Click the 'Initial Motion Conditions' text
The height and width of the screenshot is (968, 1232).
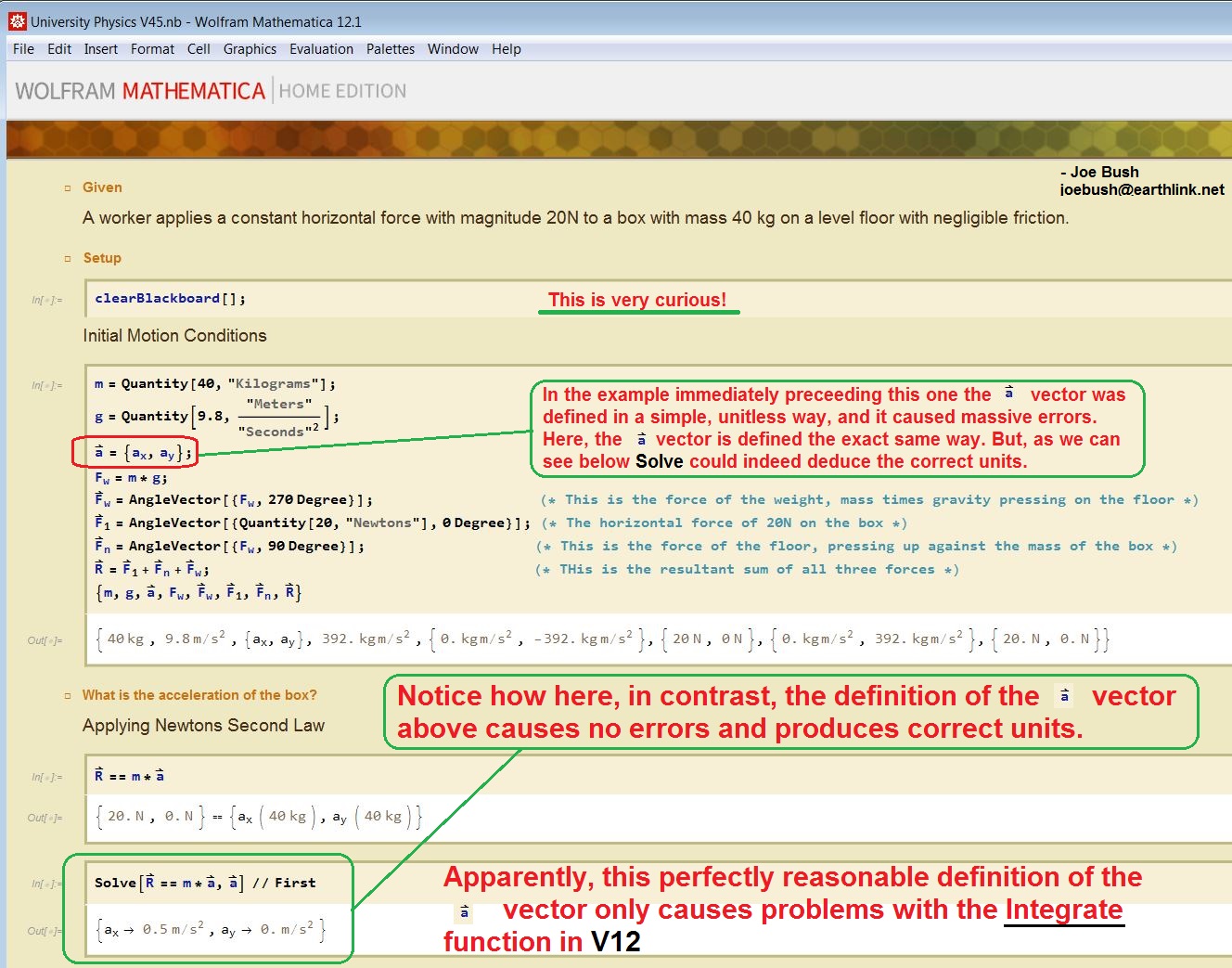174,336
